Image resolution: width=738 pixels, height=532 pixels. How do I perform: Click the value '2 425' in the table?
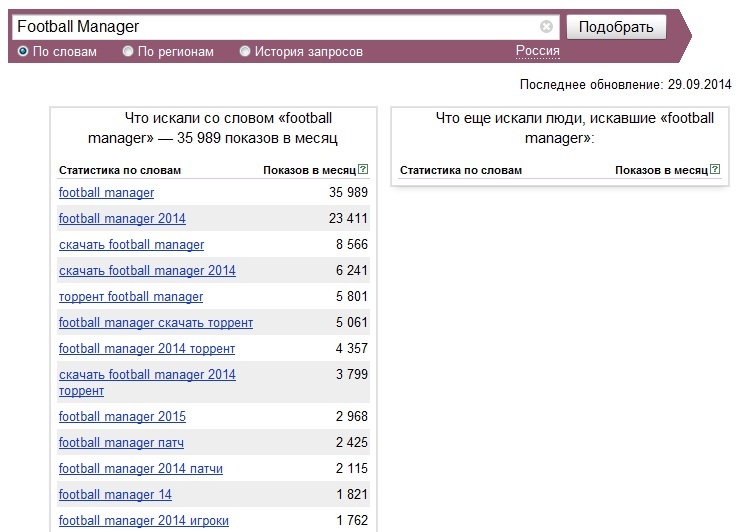click(352, 442)
